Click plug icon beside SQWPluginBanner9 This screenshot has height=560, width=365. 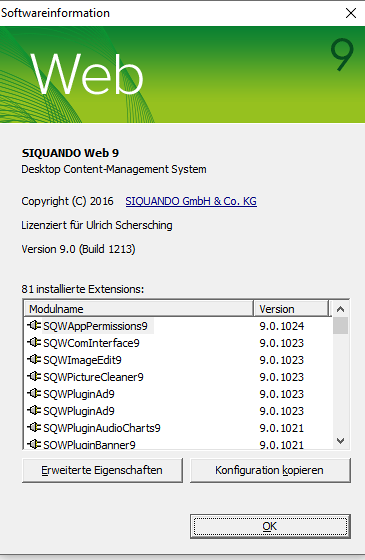34,444
